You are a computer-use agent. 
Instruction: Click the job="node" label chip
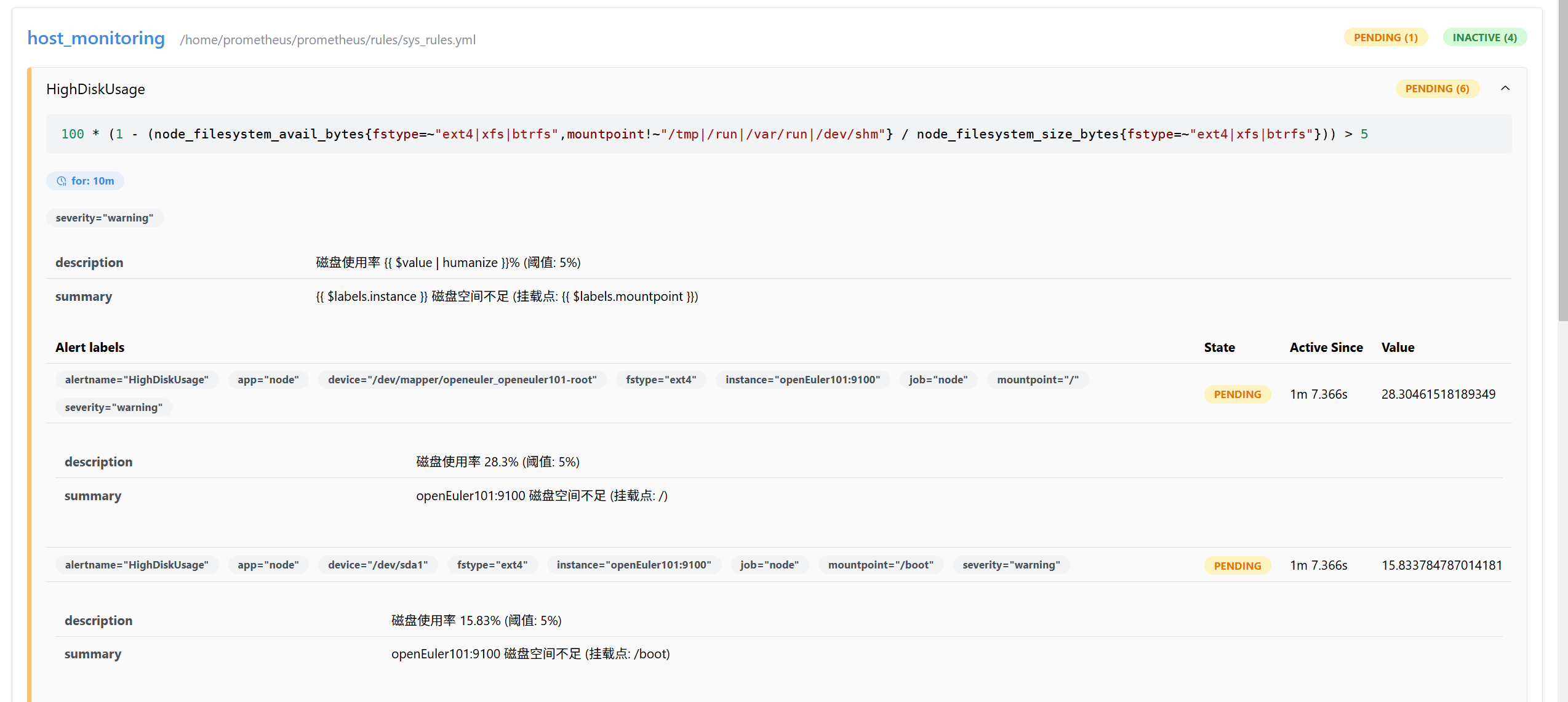click(x=938, y=380)
